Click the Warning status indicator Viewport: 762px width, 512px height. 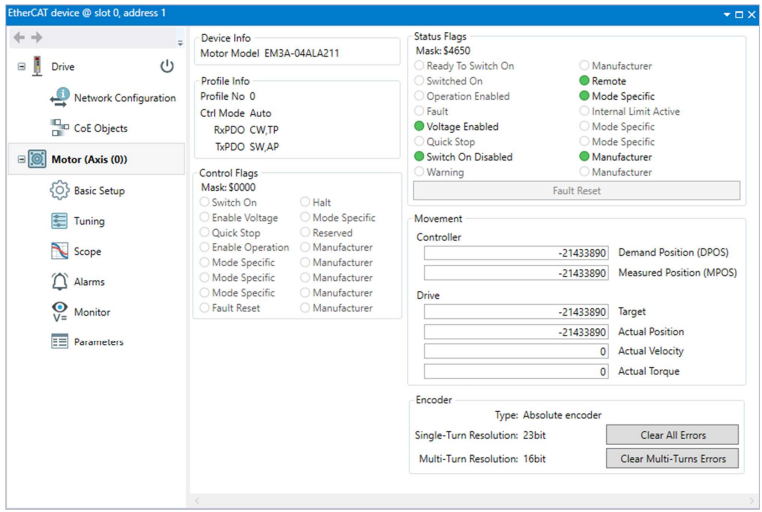[x=419, y=171]
